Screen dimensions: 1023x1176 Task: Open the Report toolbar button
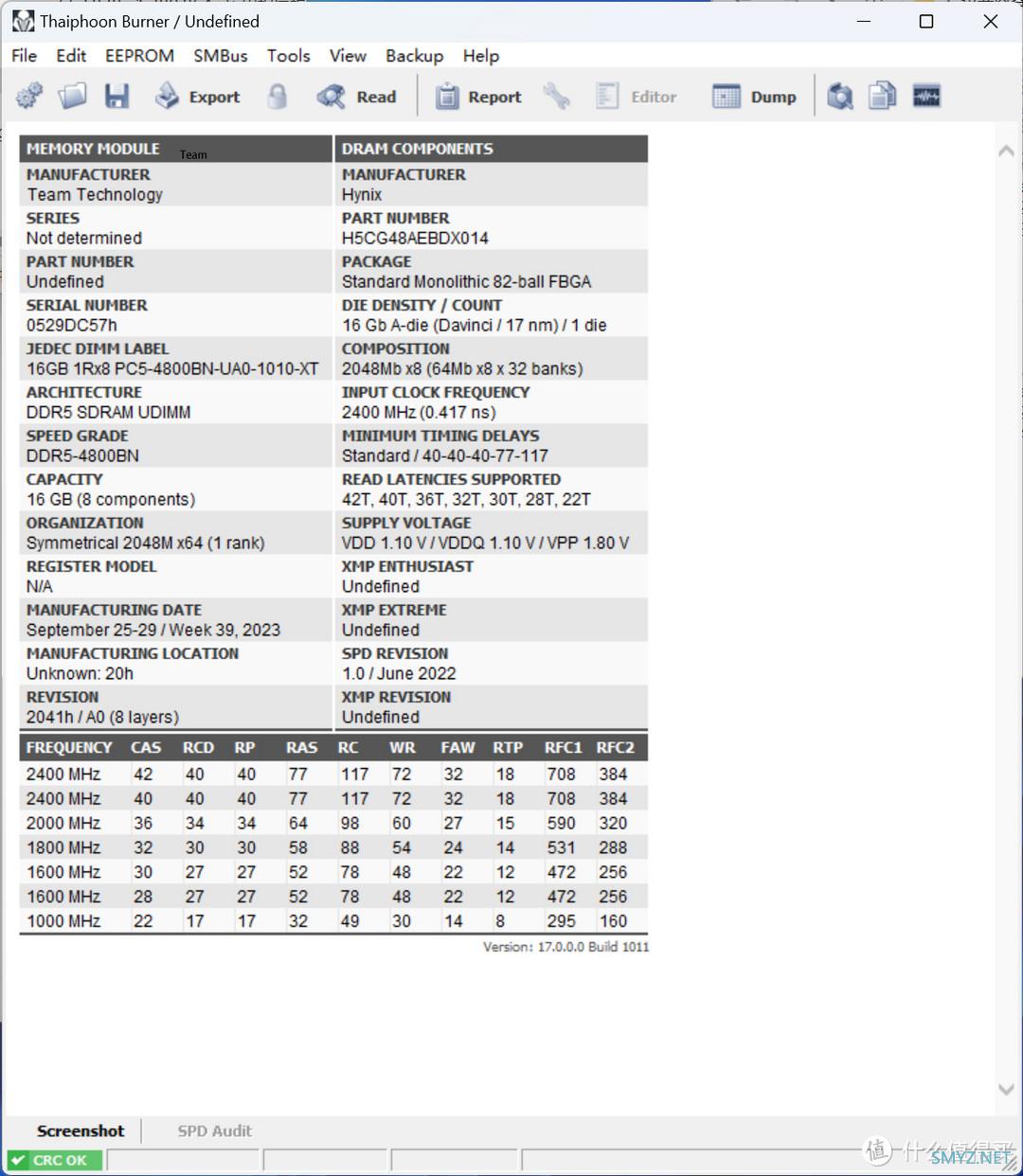(x=478, y=96)
